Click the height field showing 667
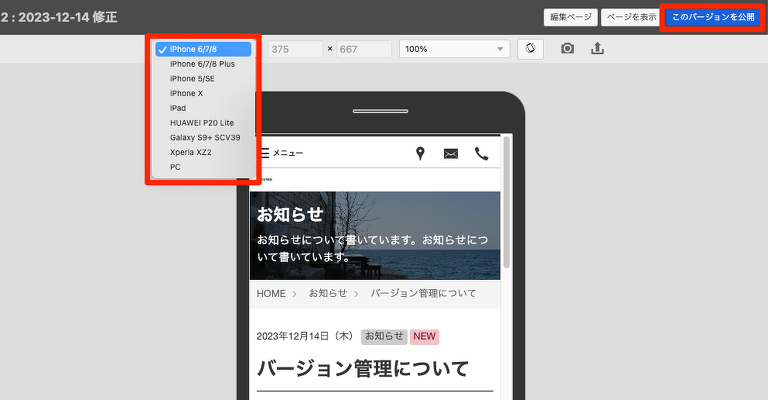Screen dimensions: 768x400 point(363,48)
